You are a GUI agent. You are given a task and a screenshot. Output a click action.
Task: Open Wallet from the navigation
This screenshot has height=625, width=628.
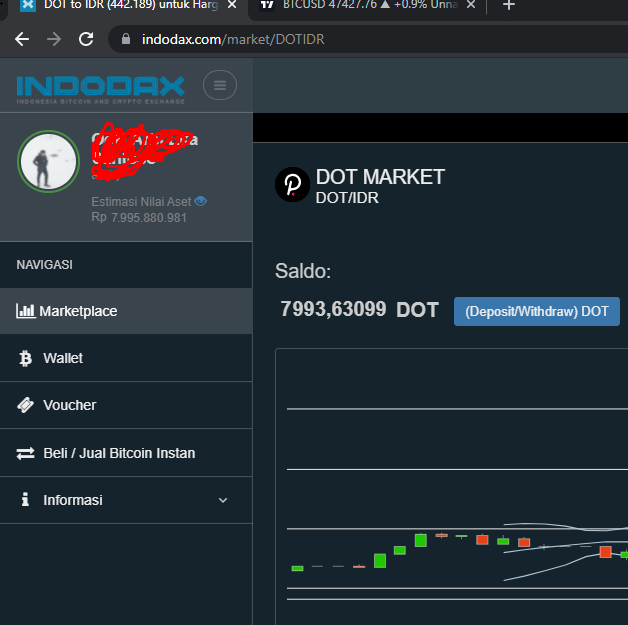coord(126,358)
